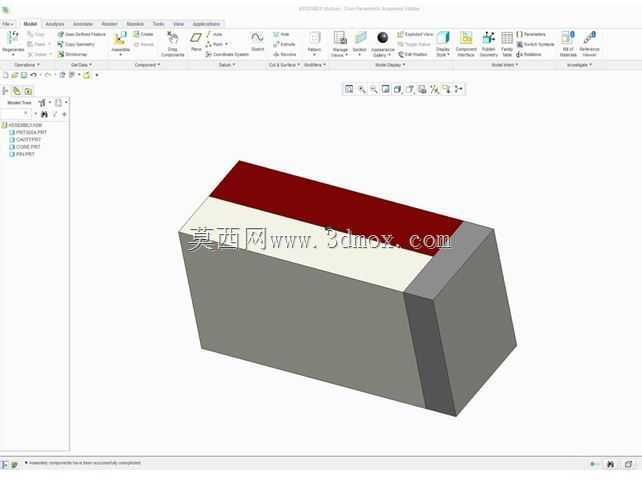Toggle Exploded View
Viewport: 642px width, 481px height.
(415, 34)
